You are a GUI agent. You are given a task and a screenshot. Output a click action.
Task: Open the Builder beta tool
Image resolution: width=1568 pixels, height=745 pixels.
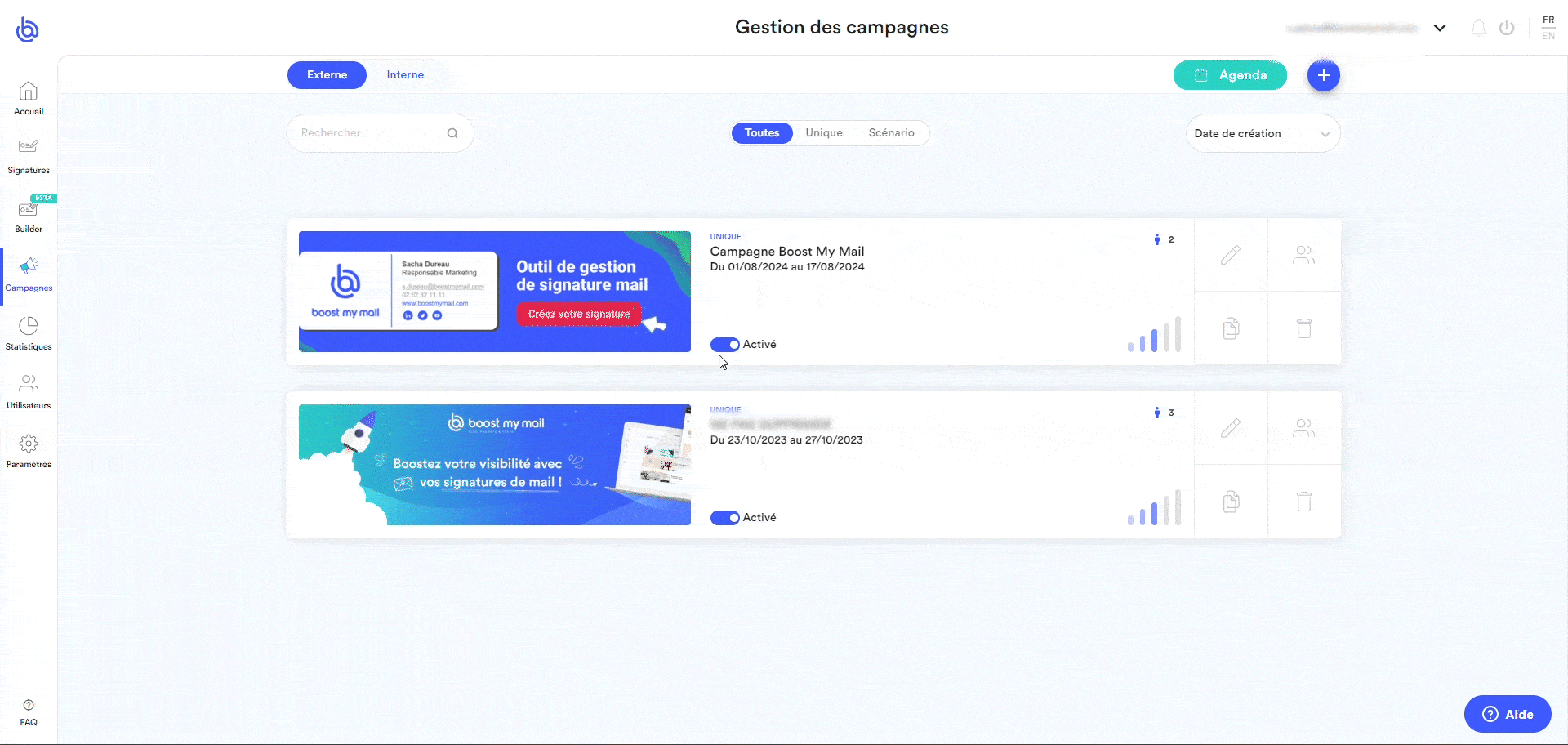pyautogui.click(x=29, y=215)
